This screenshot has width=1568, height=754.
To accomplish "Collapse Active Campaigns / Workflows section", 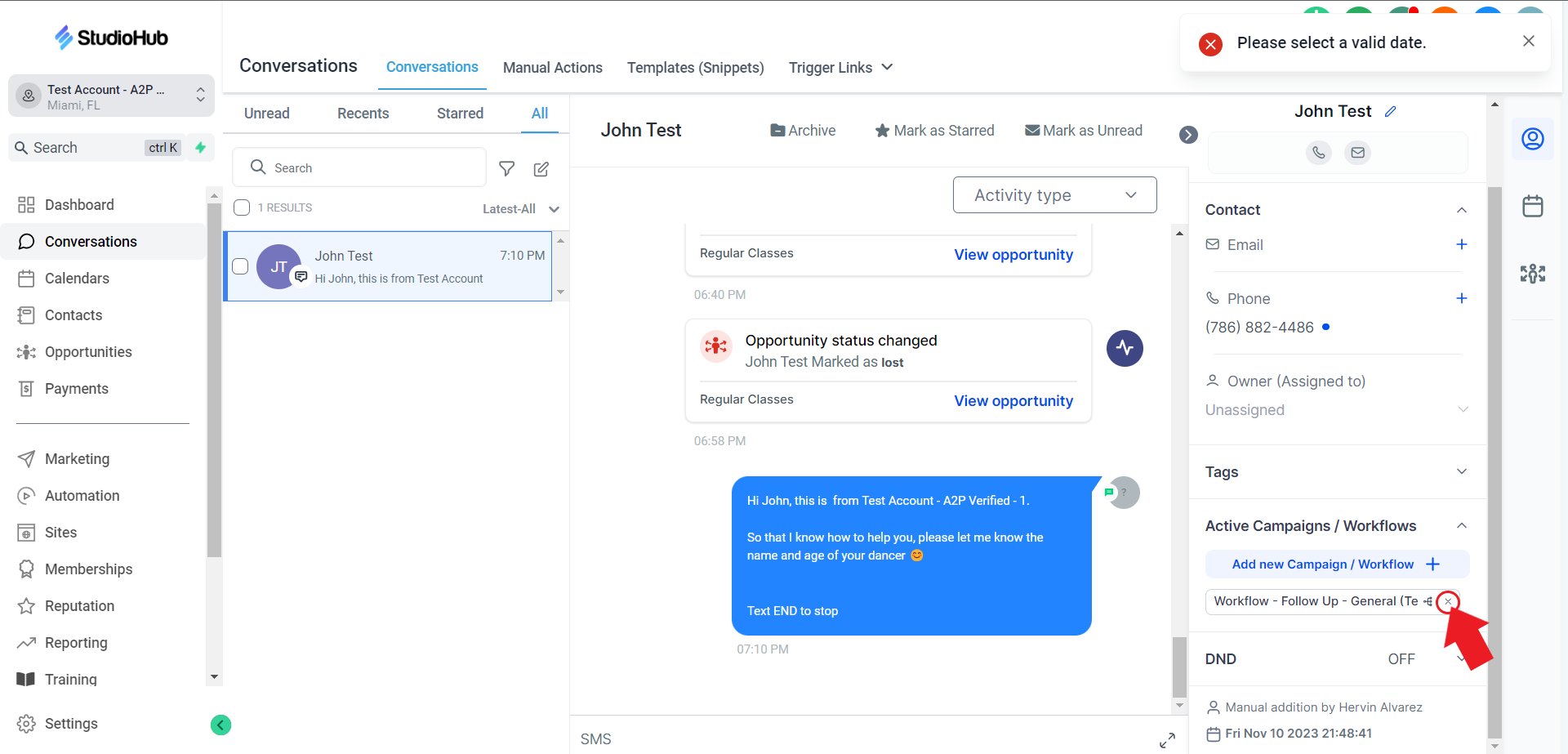I will [1462, 526].
